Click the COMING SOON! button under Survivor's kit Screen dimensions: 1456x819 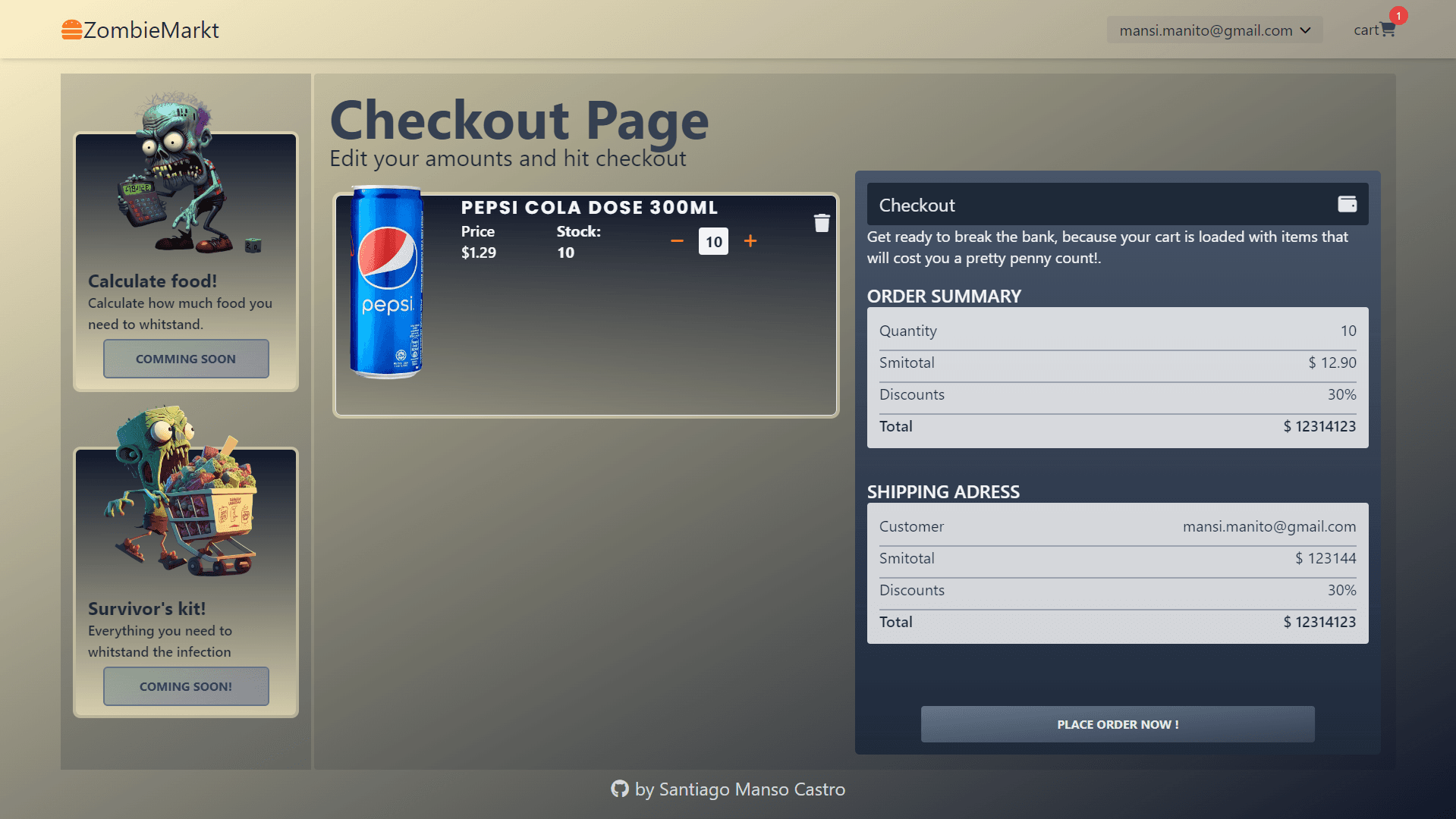point(186,686)
